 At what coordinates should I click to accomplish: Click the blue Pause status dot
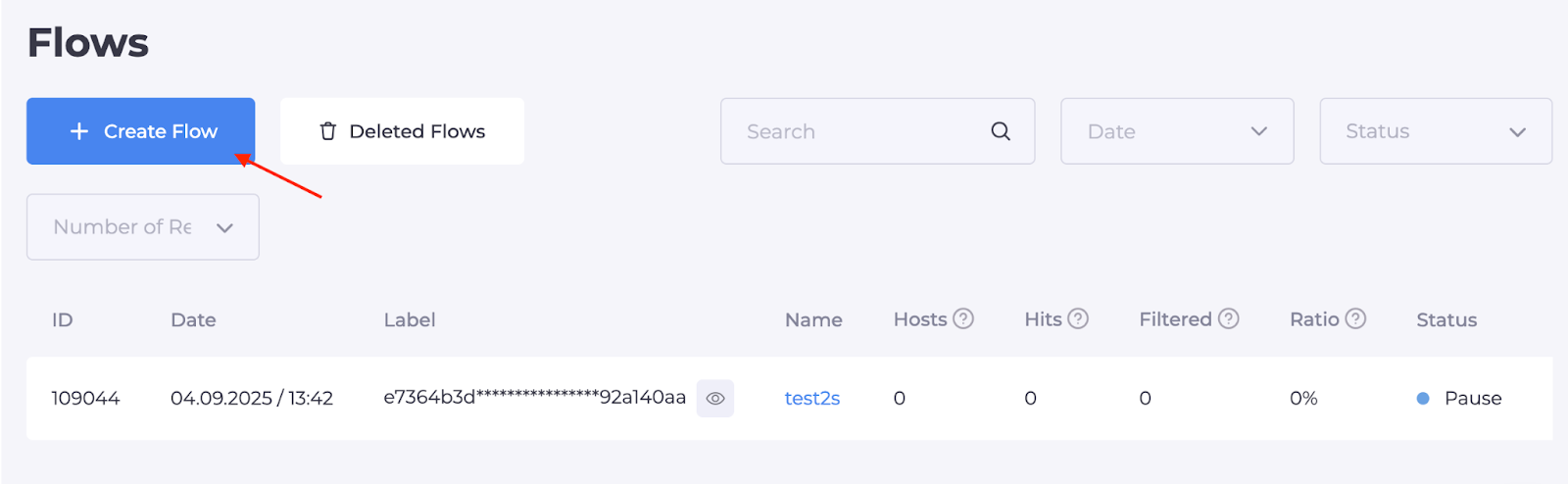[x=1423, y=399]
